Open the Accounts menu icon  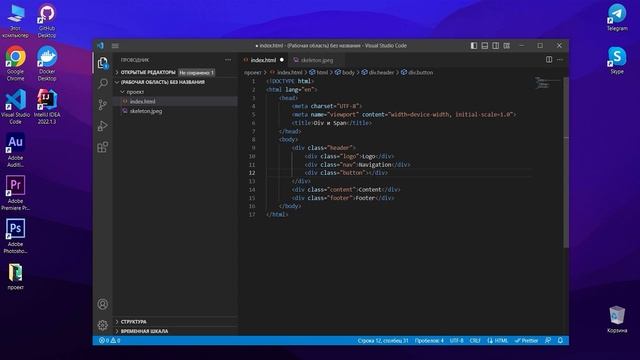(x=103, y=304)
